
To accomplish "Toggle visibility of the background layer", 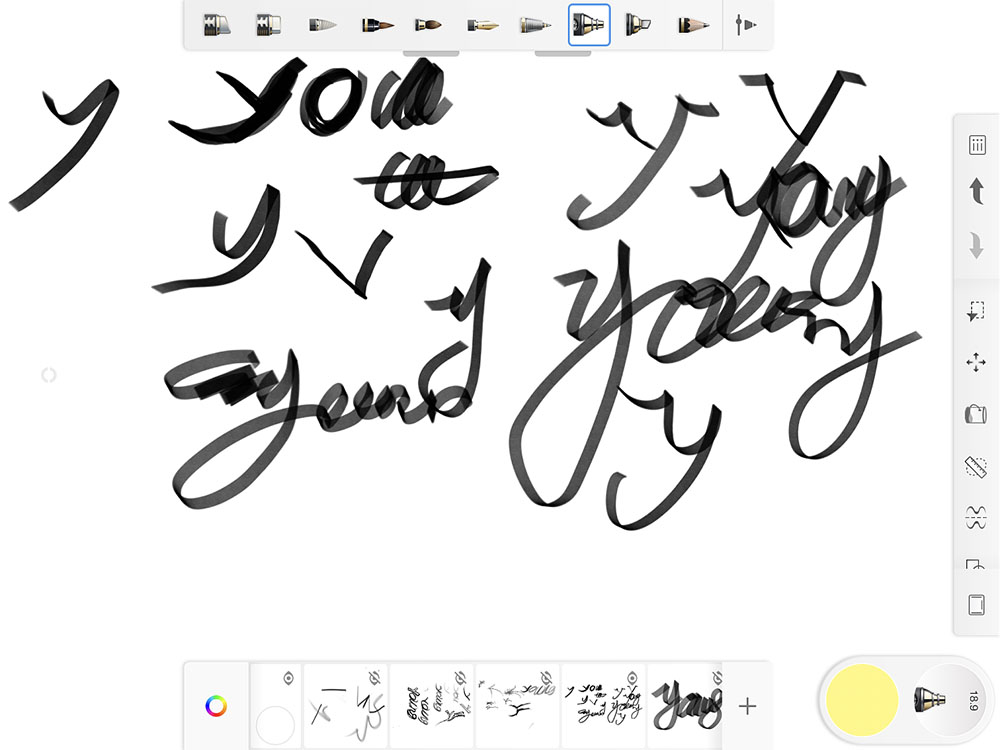I will coord(288,678).
